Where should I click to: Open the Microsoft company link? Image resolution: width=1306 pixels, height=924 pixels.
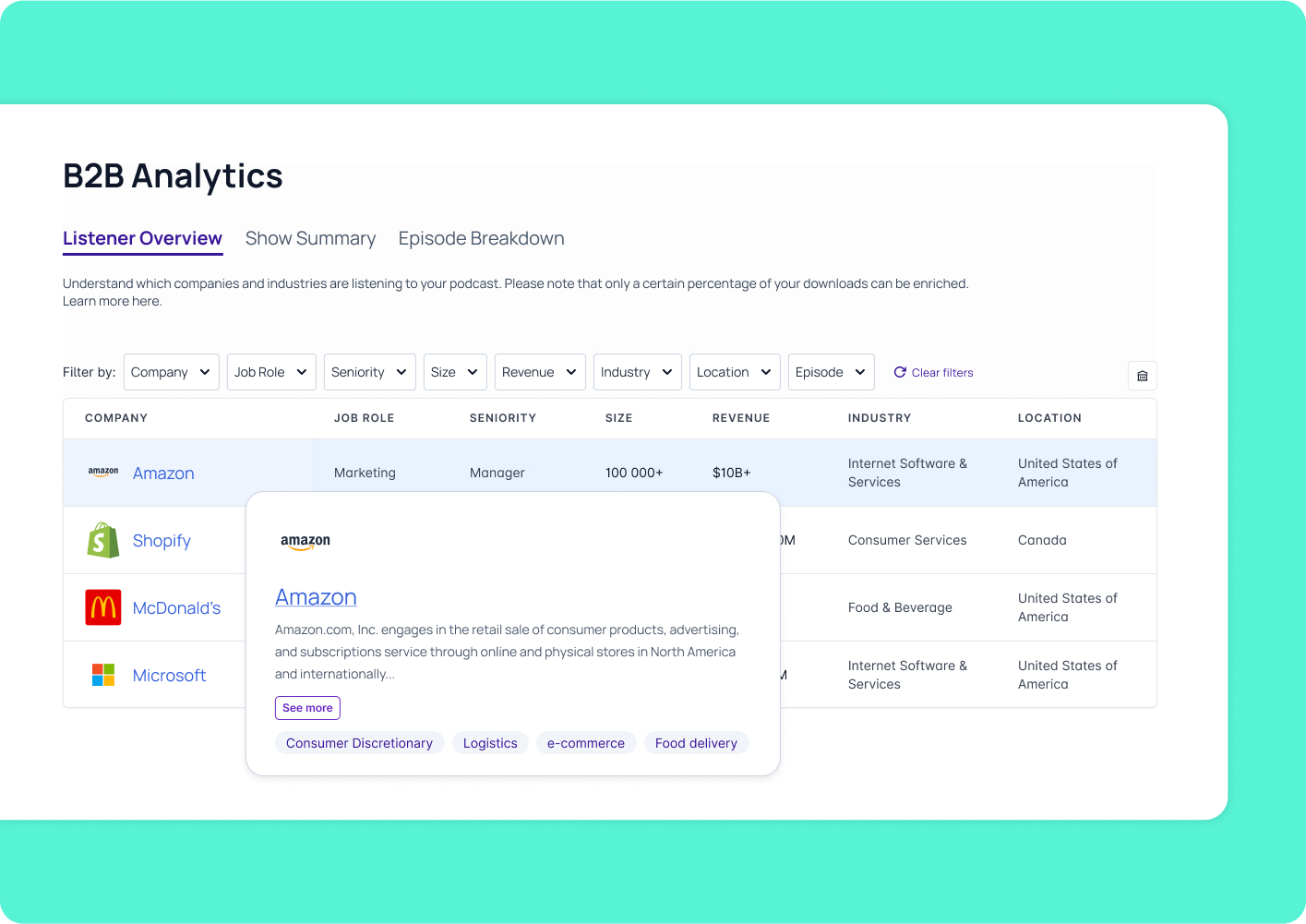[x=169, y=675]
